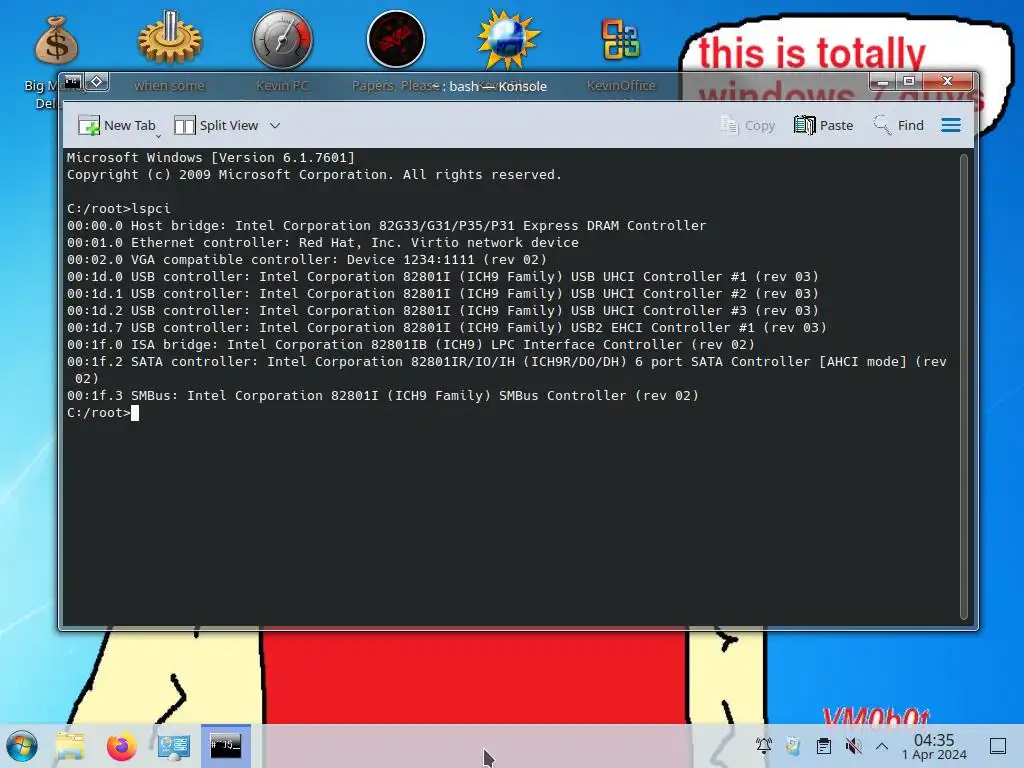The height and width of the screenshot is (768, 1024).
Task: Open the Konsole hamburger menu
Action: point(951,125)
